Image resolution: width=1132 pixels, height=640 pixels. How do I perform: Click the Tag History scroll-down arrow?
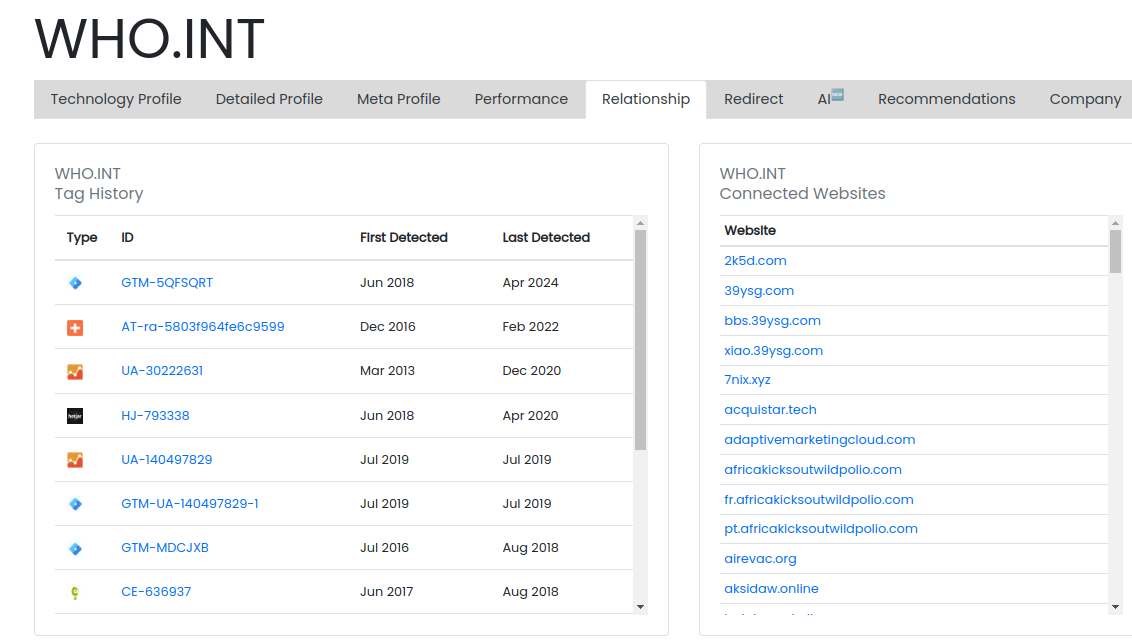click(640, 607)
